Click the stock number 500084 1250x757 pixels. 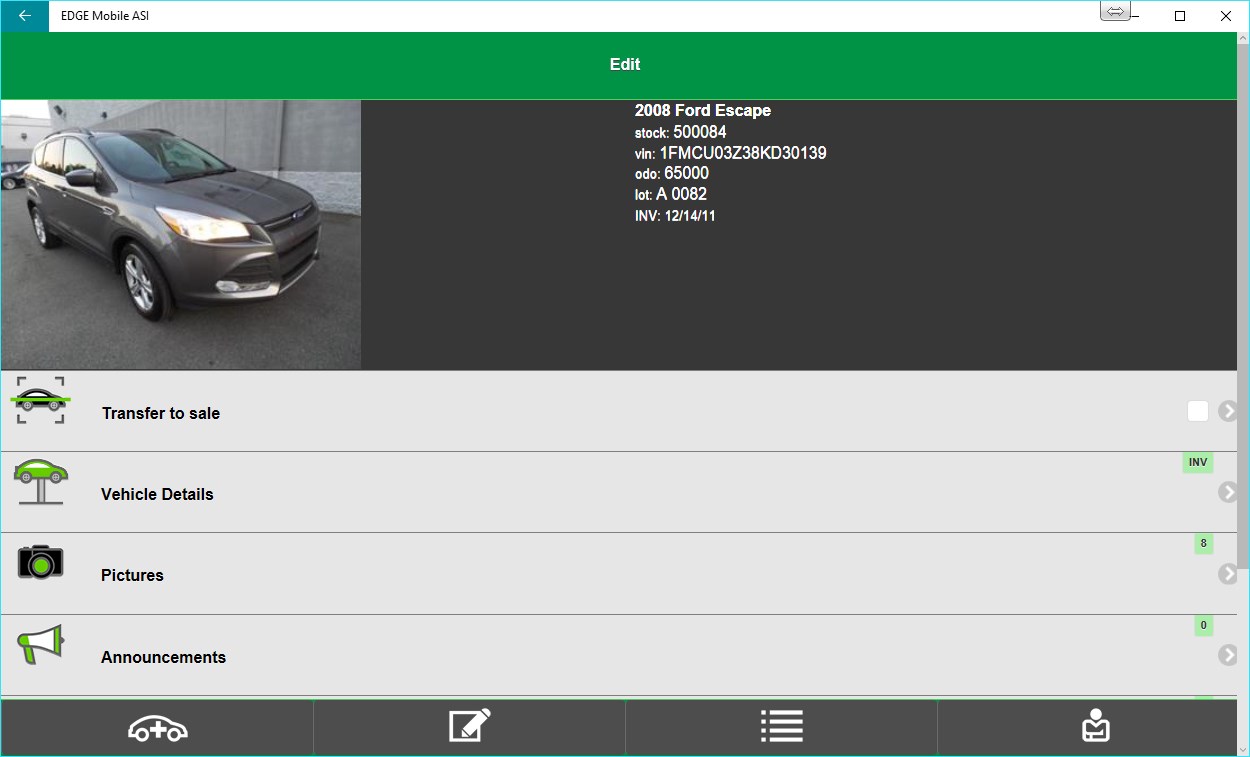(x=700, y=132)
